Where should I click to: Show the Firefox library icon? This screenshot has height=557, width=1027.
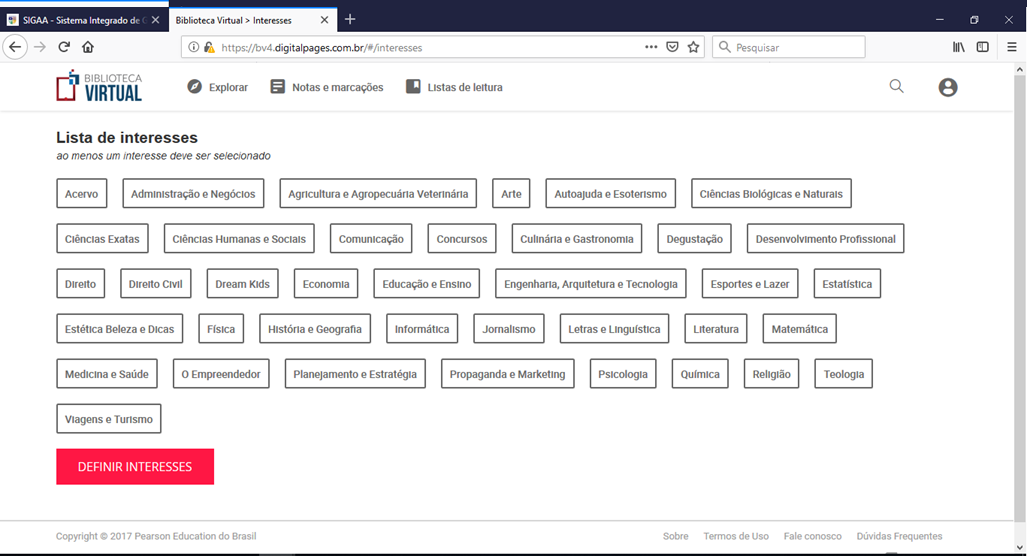coord(958,47)
